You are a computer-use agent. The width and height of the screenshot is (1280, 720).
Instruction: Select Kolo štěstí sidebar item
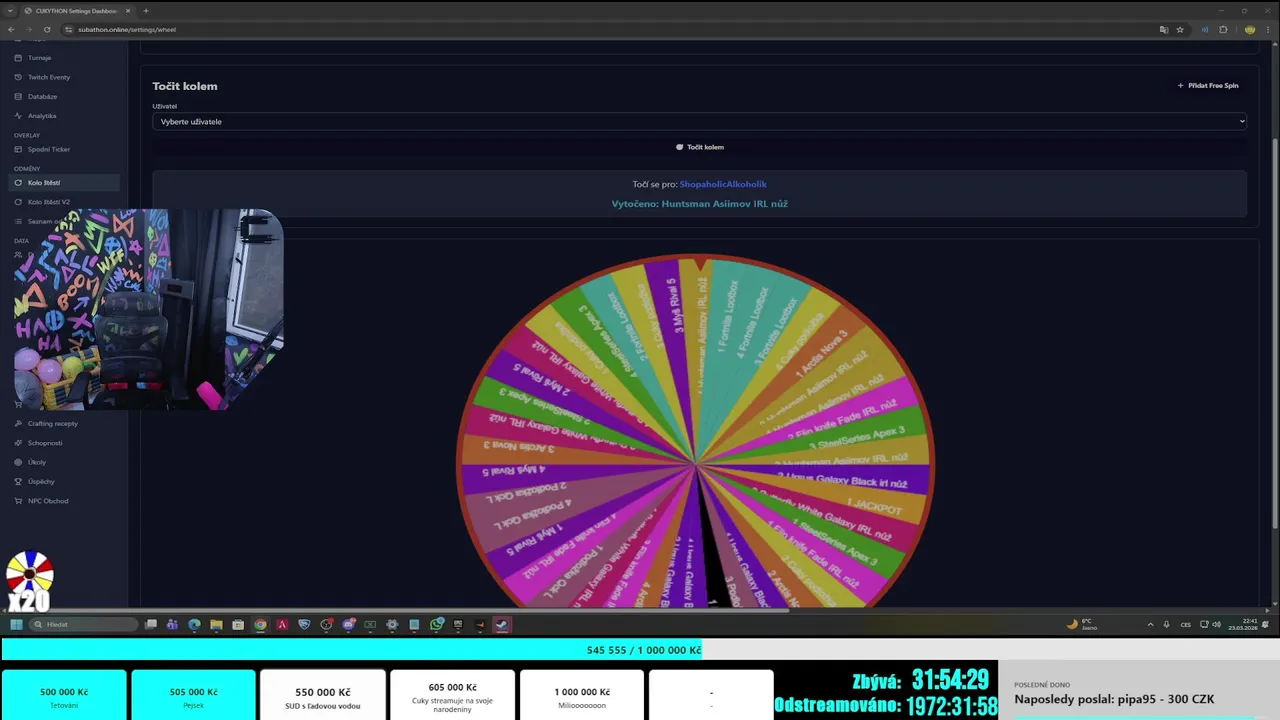(x=64, y=183)
